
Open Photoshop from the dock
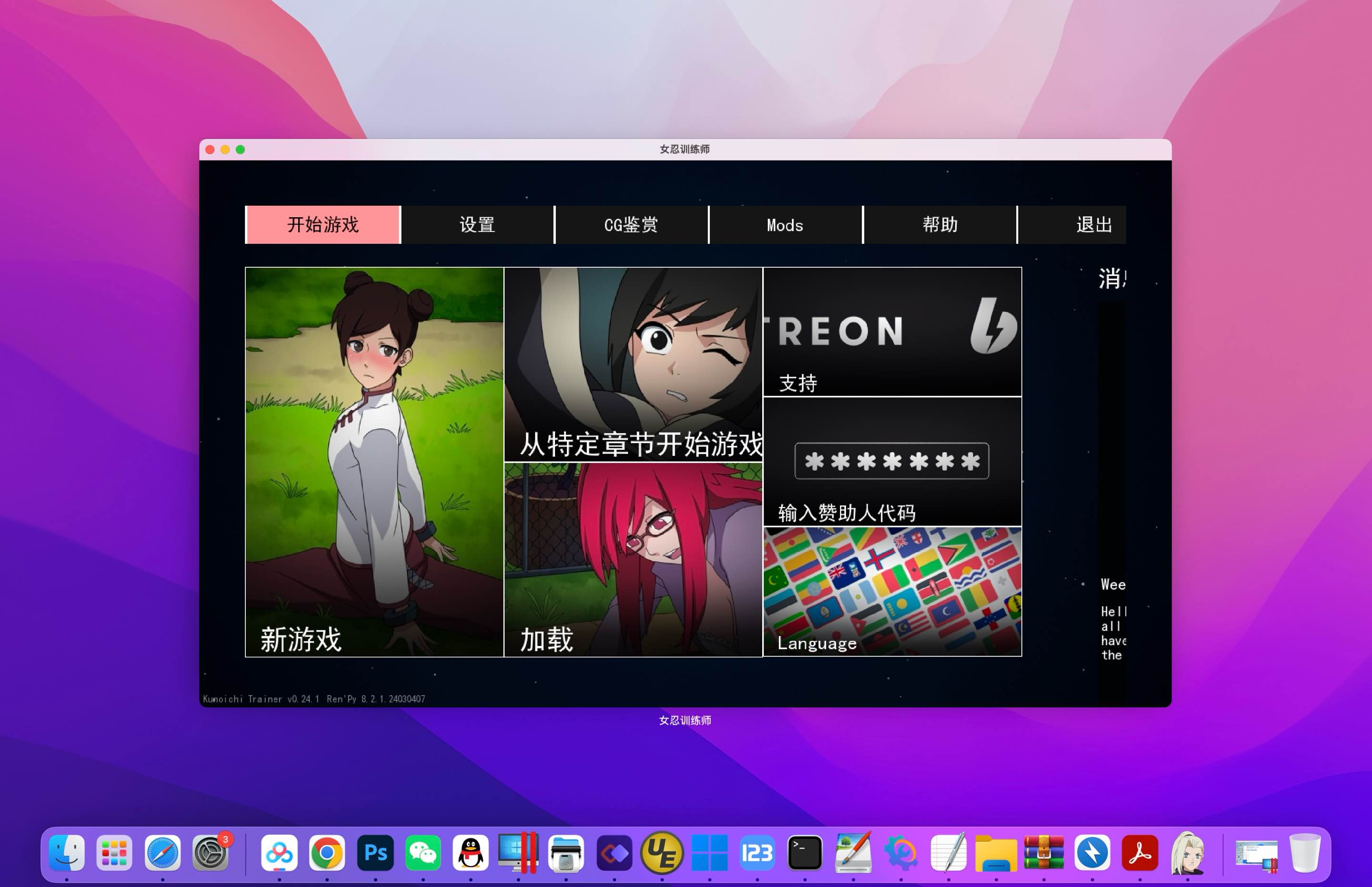point(375,852)
